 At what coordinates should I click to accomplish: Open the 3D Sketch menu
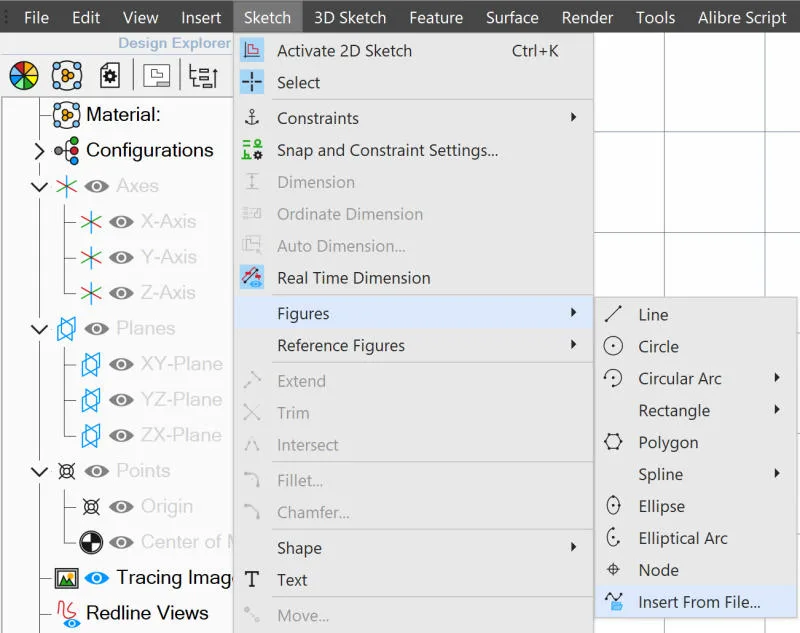point(350,18)
